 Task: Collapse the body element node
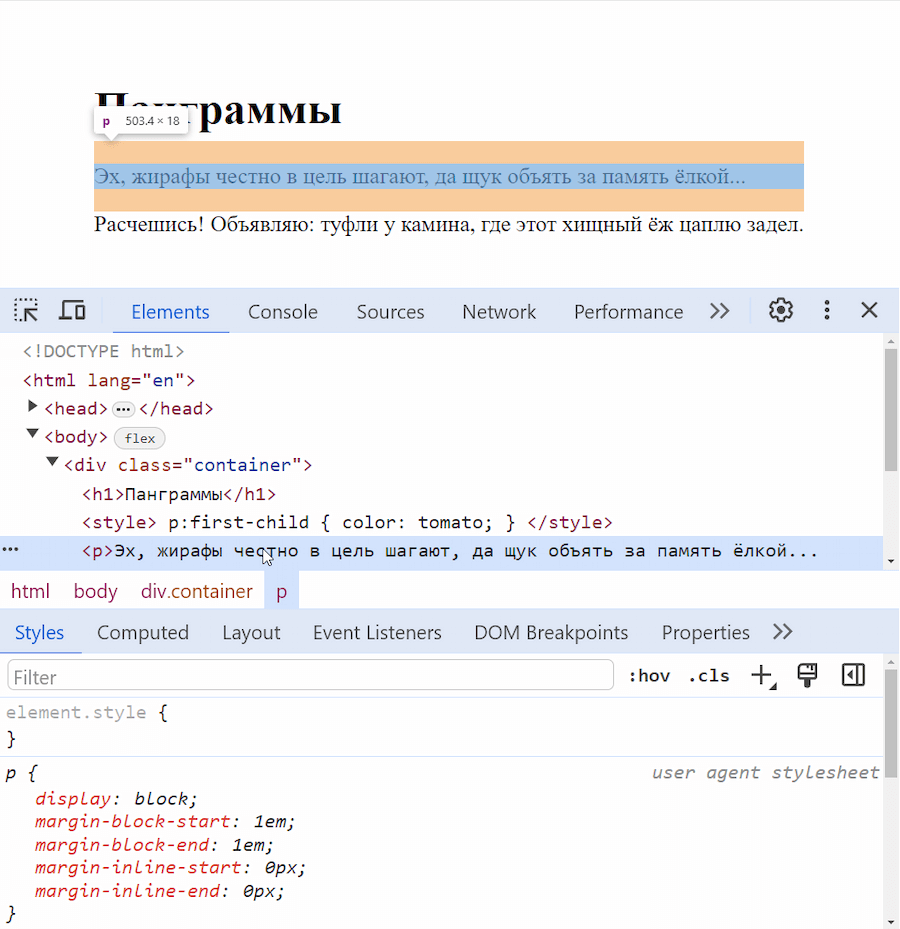coord(33,434)
